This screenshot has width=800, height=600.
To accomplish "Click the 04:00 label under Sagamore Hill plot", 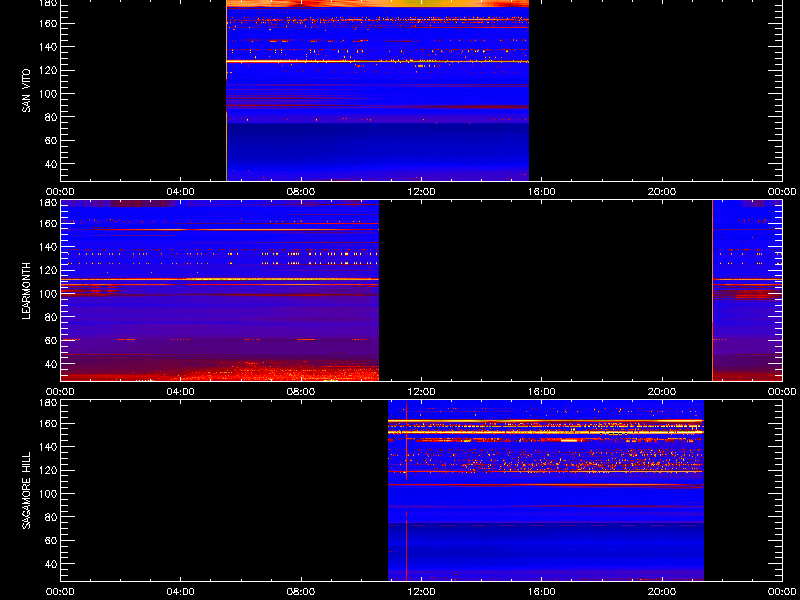I will (x=181, y=592).
